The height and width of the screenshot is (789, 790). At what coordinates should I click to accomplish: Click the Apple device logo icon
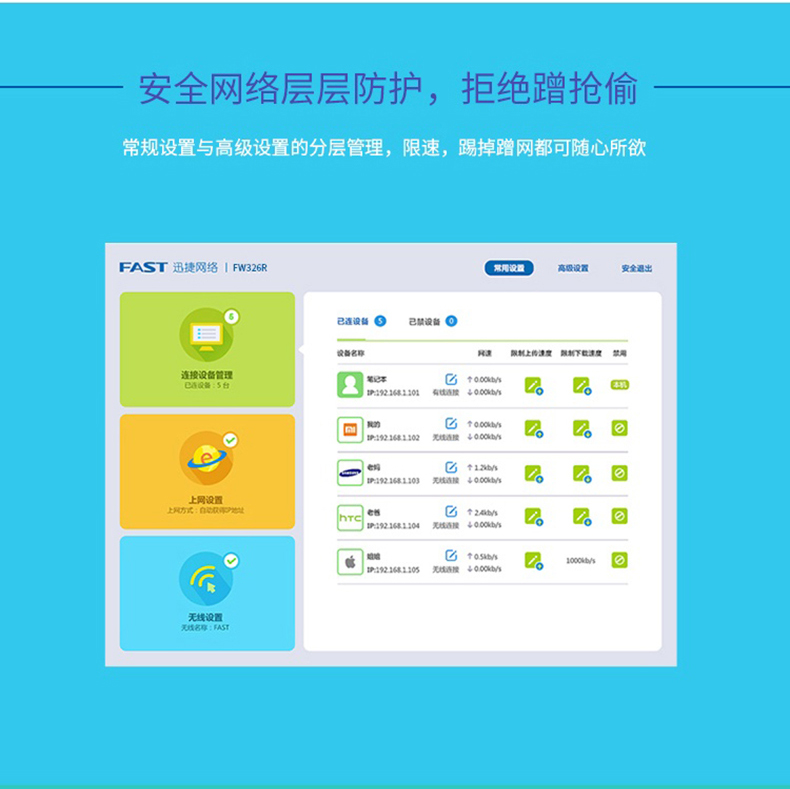pos(350,562)
